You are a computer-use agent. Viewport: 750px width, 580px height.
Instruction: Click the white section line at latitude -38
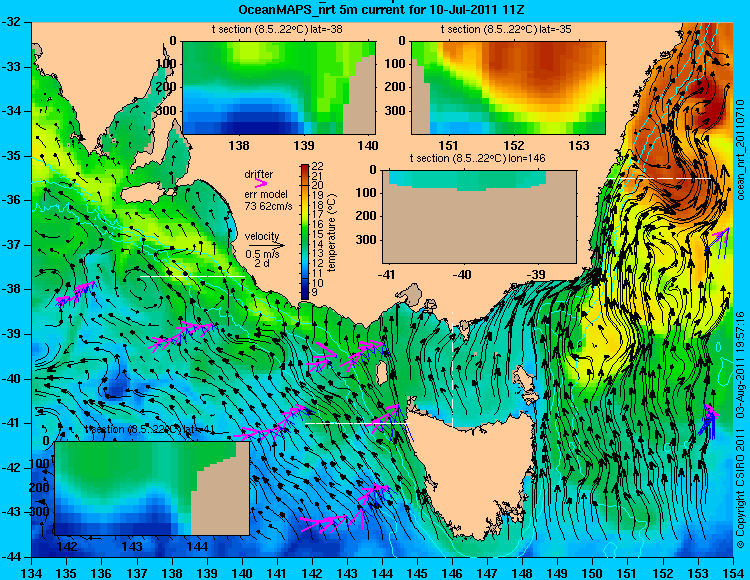coord(192,277)
